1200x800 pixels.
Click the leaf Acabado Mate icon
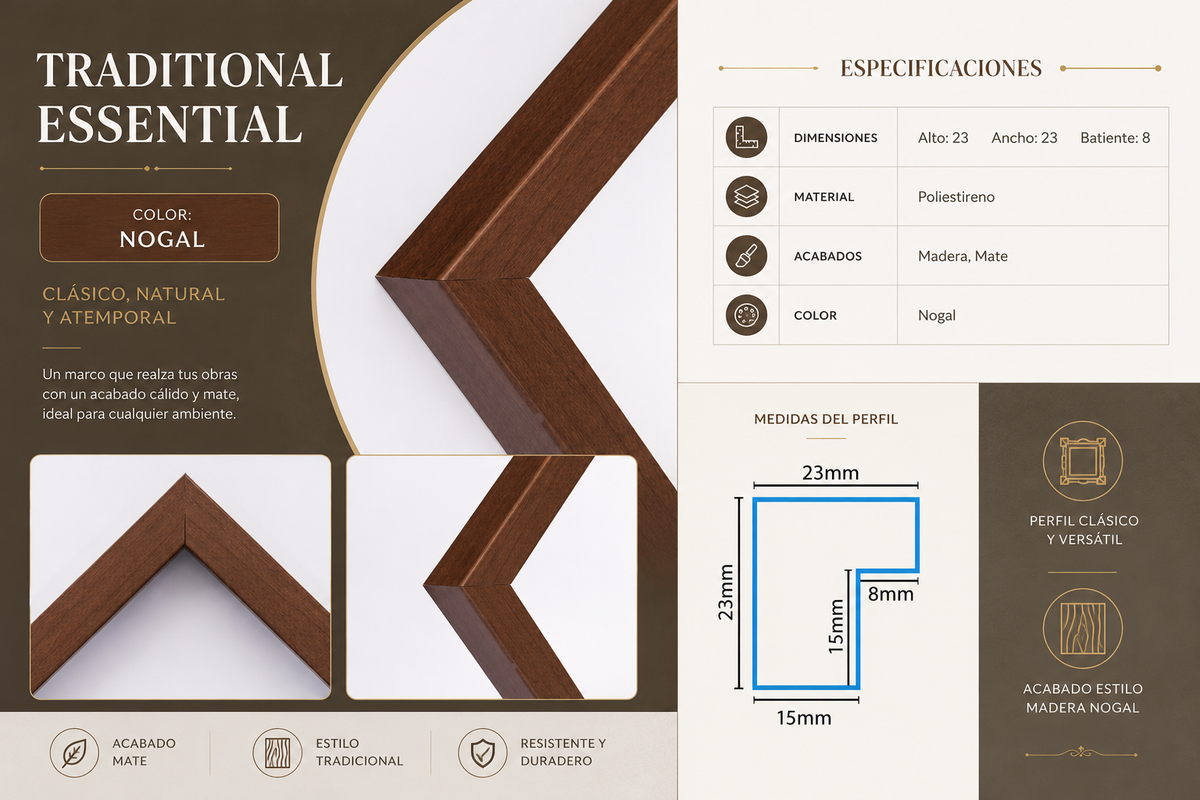point(74,753)
